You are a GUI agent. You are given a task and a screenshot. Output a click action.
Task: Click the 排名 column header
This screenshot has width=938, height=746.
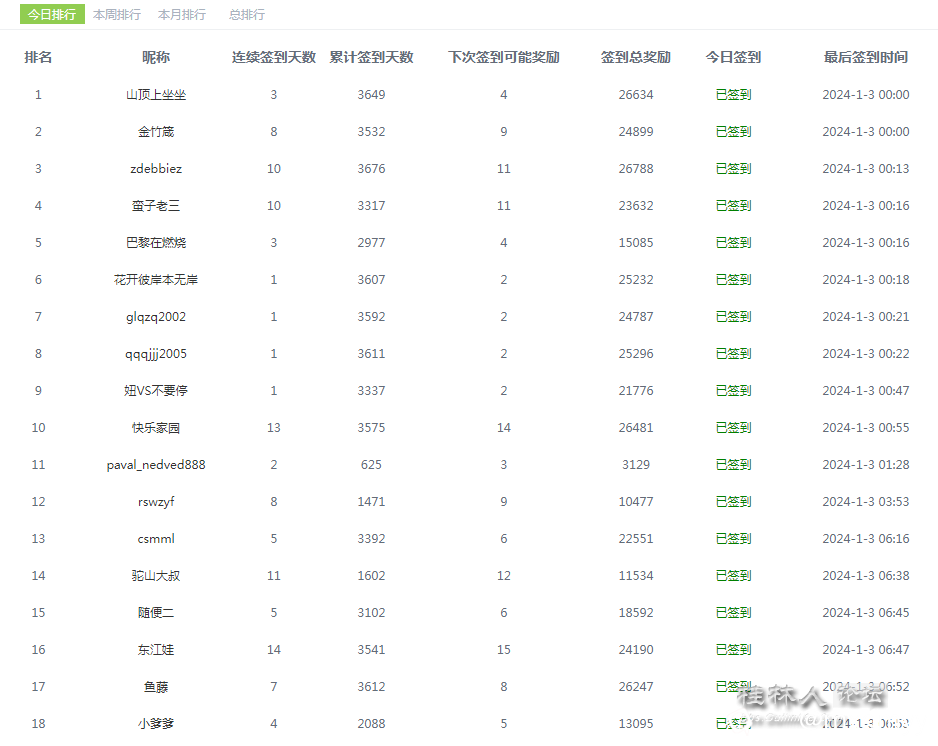38,57
